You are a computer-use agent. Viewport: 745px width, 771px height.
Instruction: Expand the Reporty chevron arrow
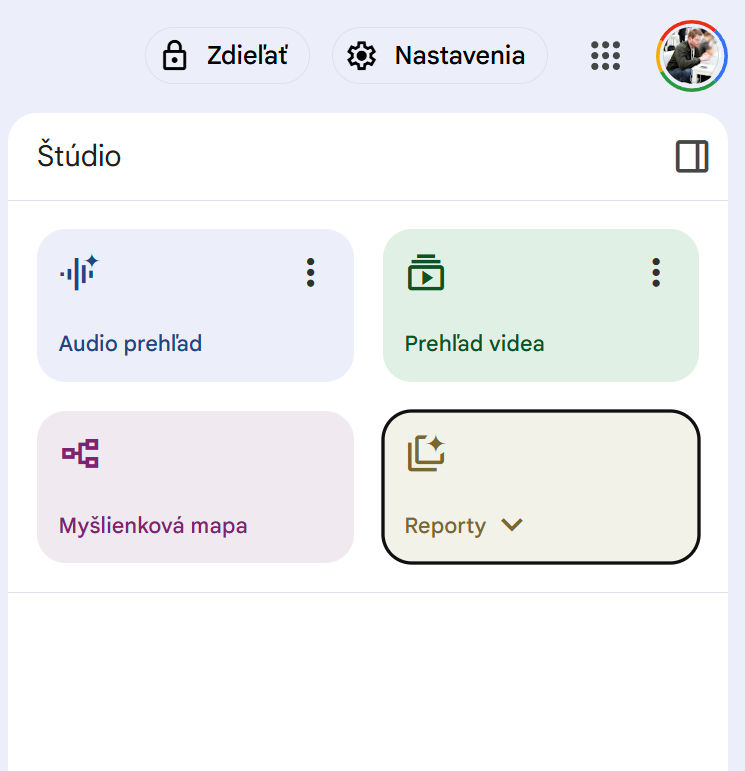tap(512, 525)
